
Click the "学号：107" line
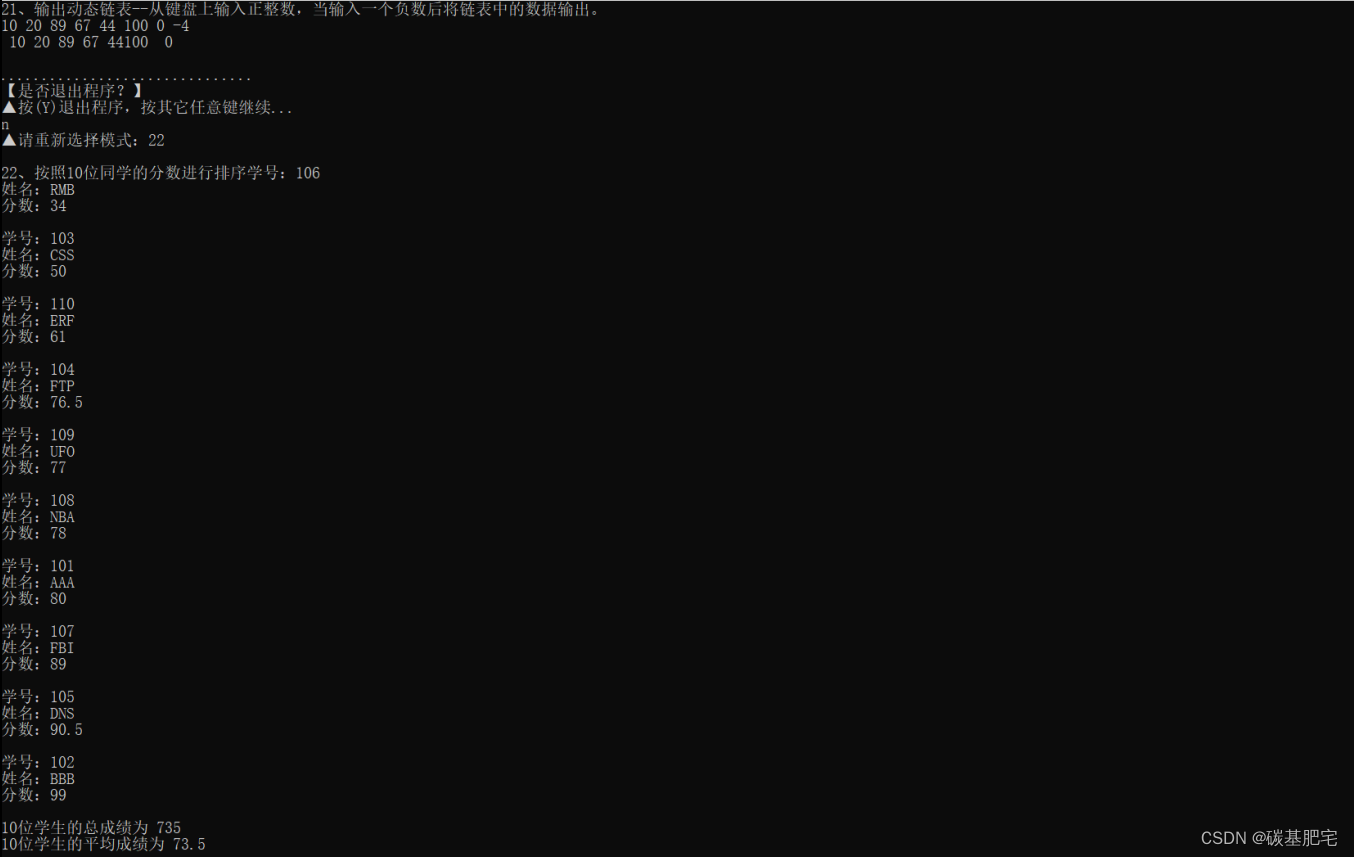pyautogui.click(x=38, y=632)
